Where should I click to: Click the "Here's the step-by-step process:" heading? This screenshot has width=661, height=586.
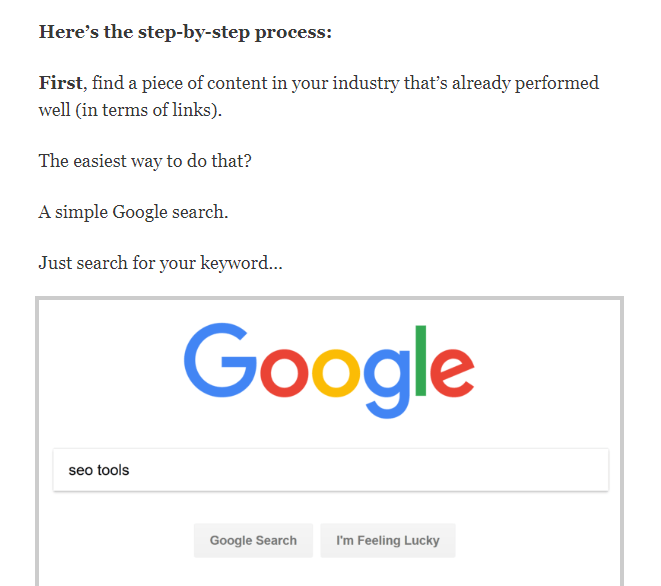185,32
